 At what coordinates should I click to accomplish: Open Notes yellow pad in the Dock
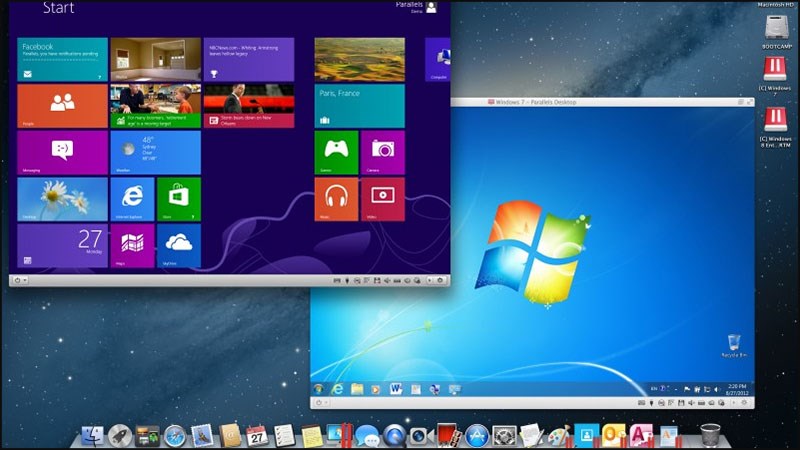311,436
